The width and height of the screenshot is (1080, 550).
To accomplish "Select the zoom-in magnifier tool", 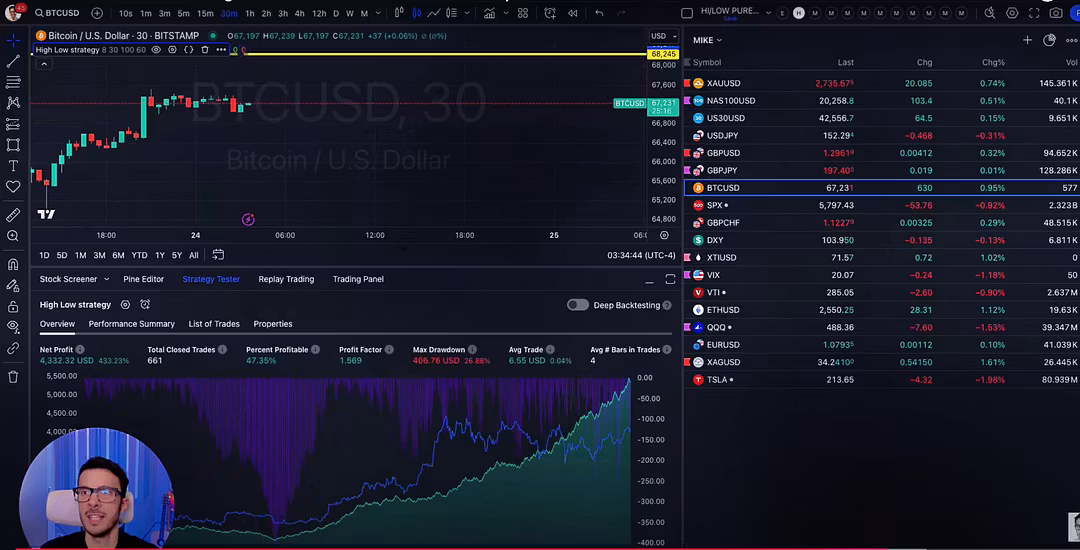I will click(x=13, y=236).
